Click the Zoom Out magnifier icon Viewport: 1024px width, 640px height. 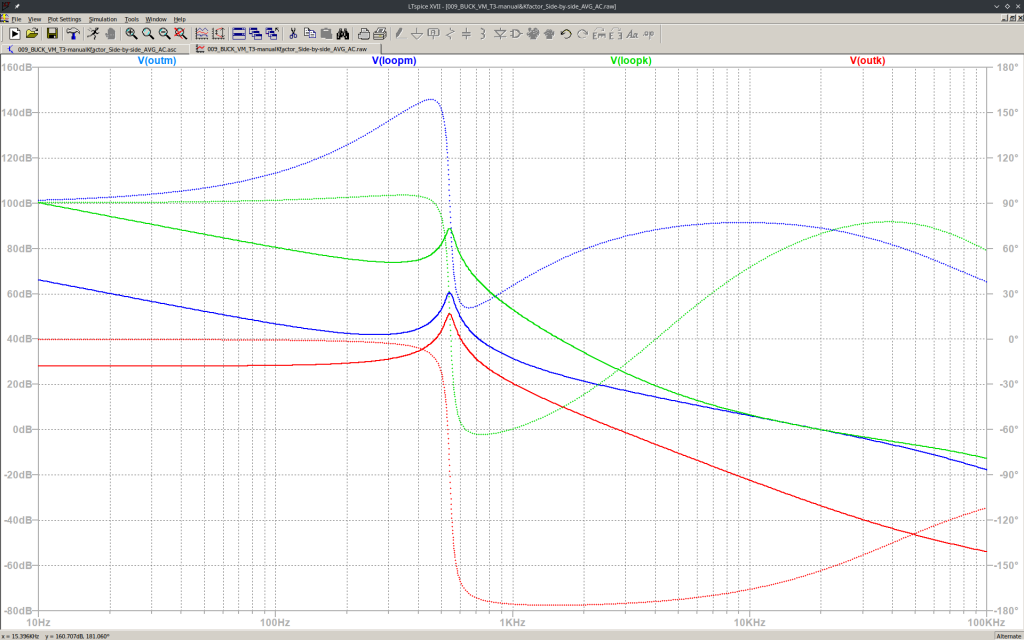tap(164, 34)
